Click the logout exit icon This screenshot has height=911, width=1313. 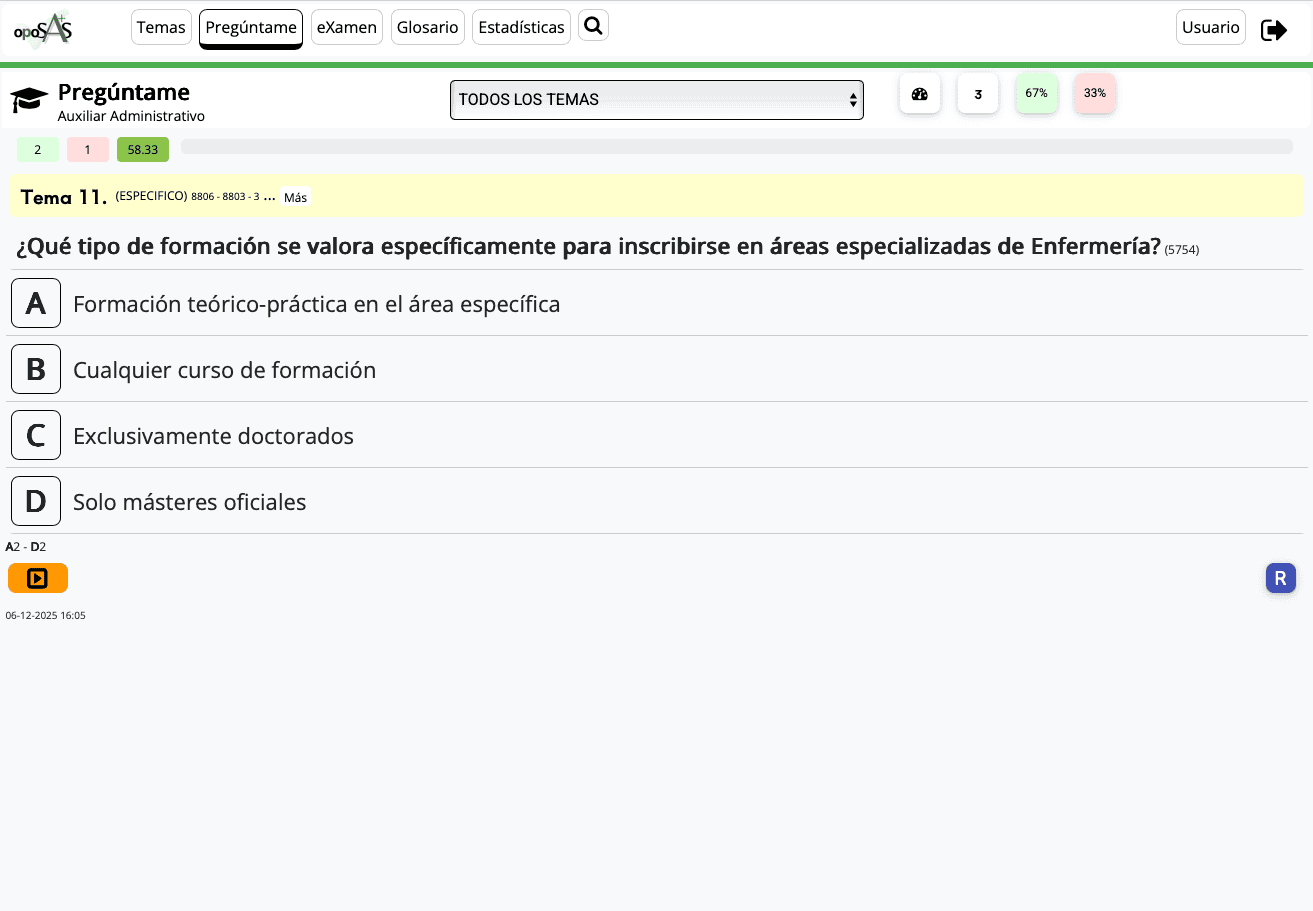click(x=1273, y=29)
